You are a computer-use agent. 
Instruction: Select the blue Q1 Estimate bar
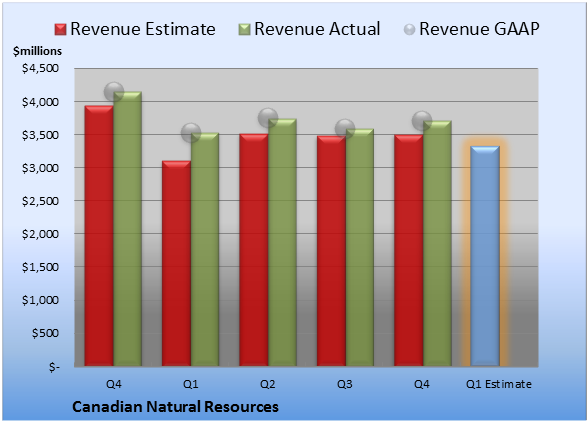[485, 256]
